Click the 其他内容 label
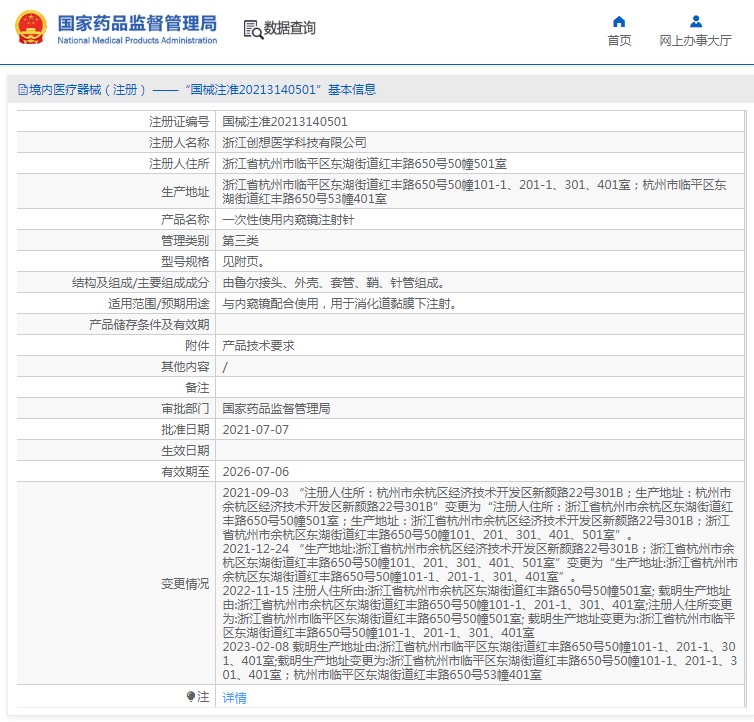 pos(185,367)
